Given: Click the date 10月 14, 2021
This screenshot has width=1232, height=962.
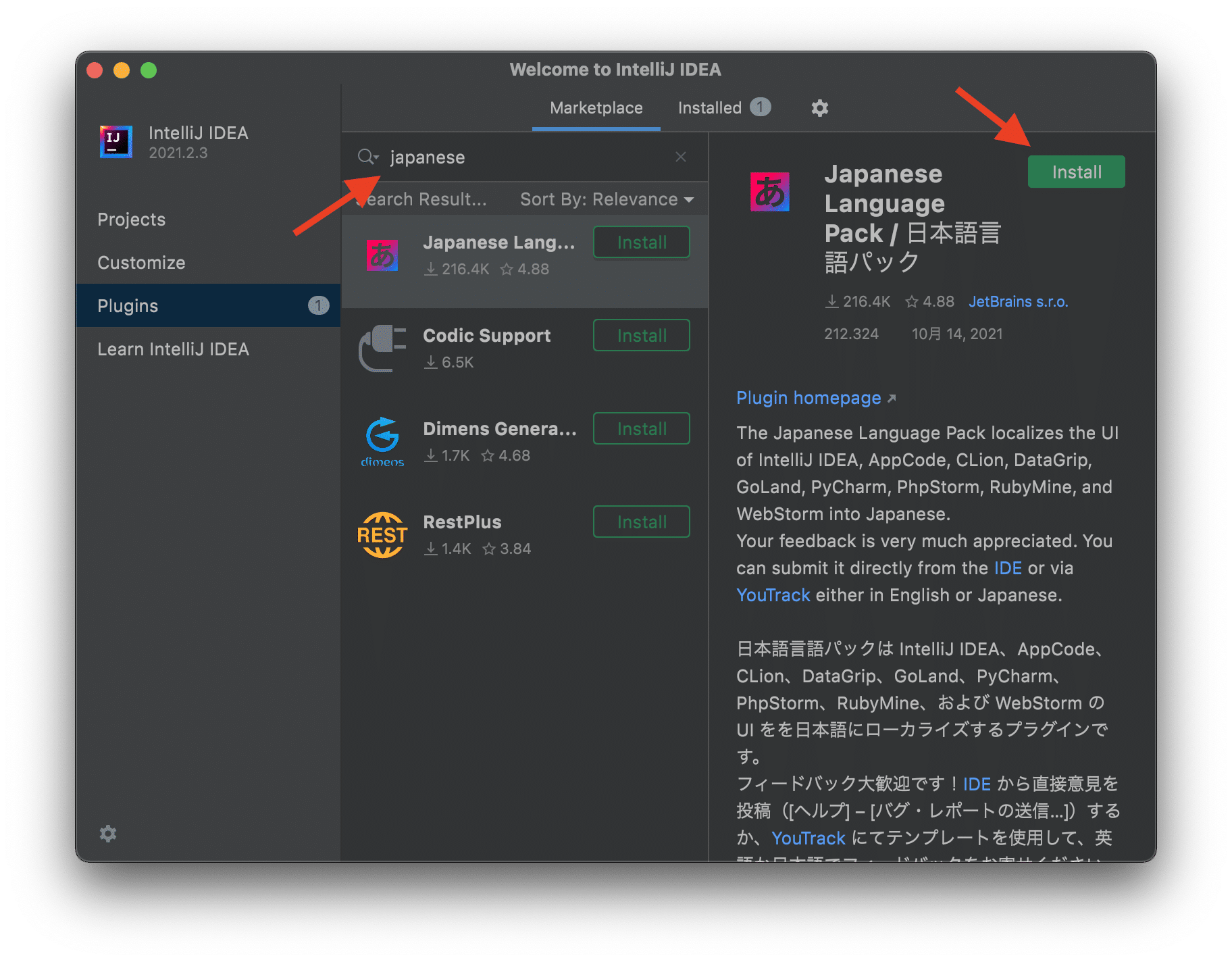Looking at the screenshot, I should click(x=957, y=334).
